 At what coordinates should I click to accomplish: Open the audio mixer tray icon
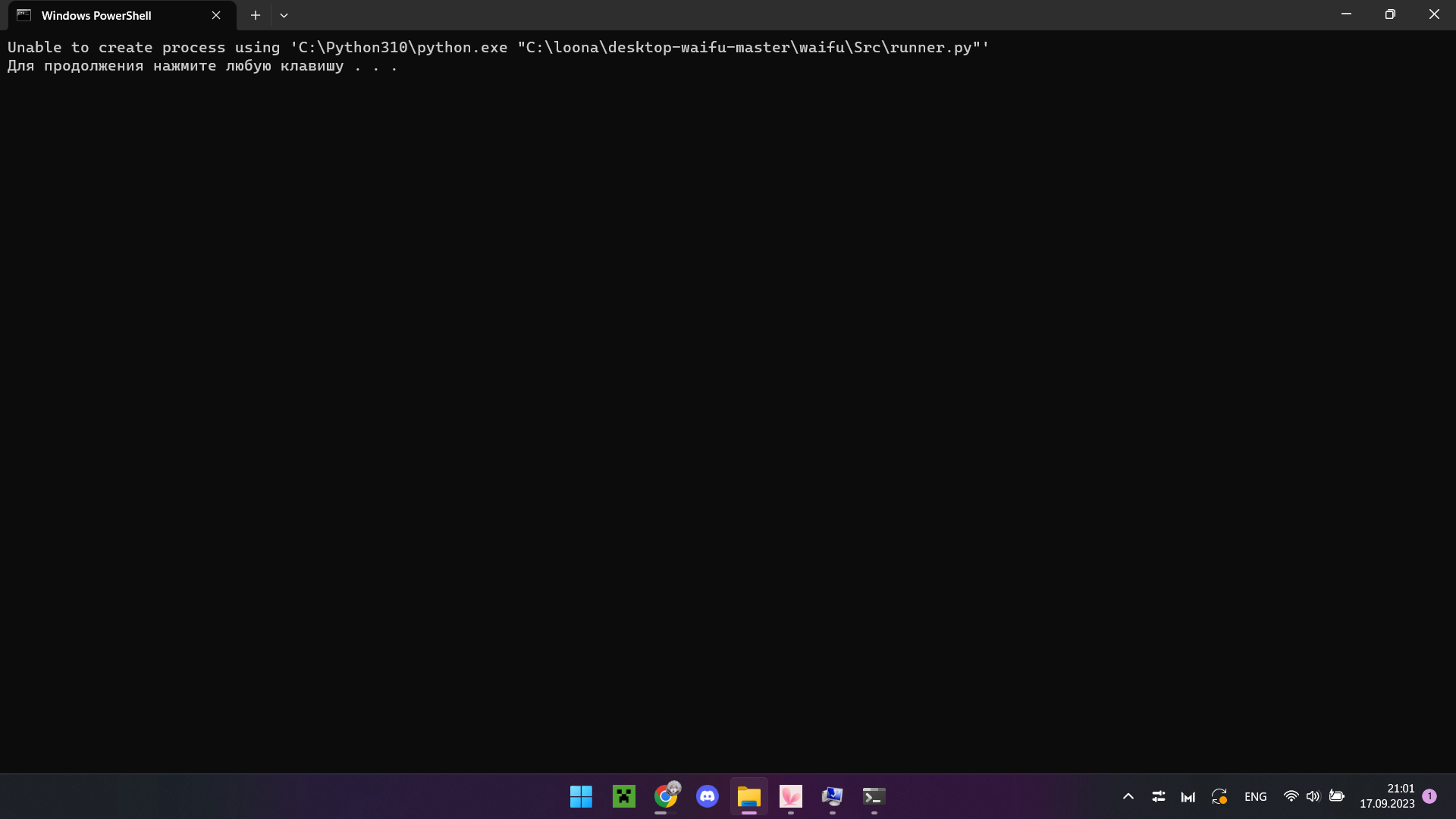pos(1158,796)
